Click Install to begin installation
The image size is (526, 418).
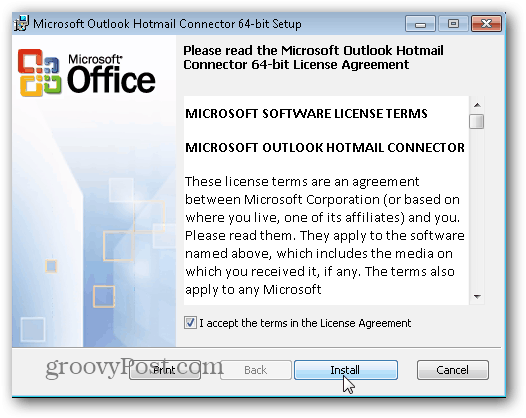[x=346, y=370]
